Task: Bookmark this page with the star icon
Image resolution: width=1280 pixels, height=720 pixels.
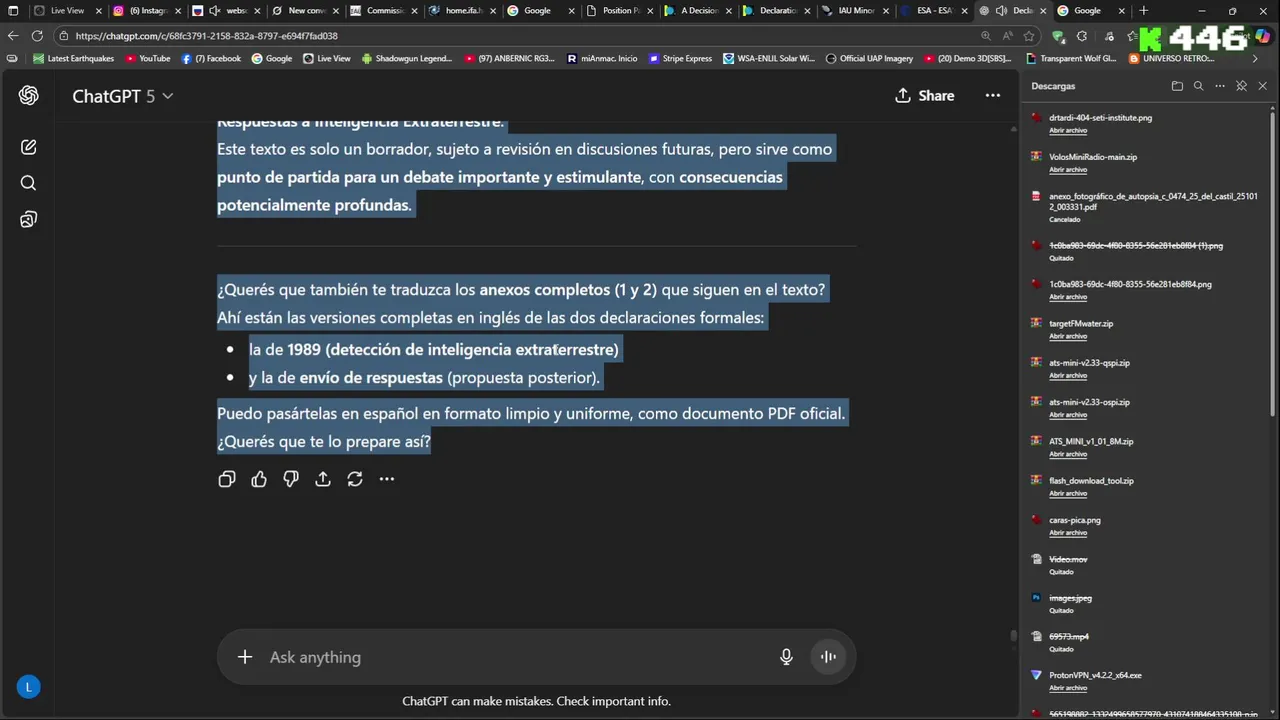Action: [x=1028, y=36]
